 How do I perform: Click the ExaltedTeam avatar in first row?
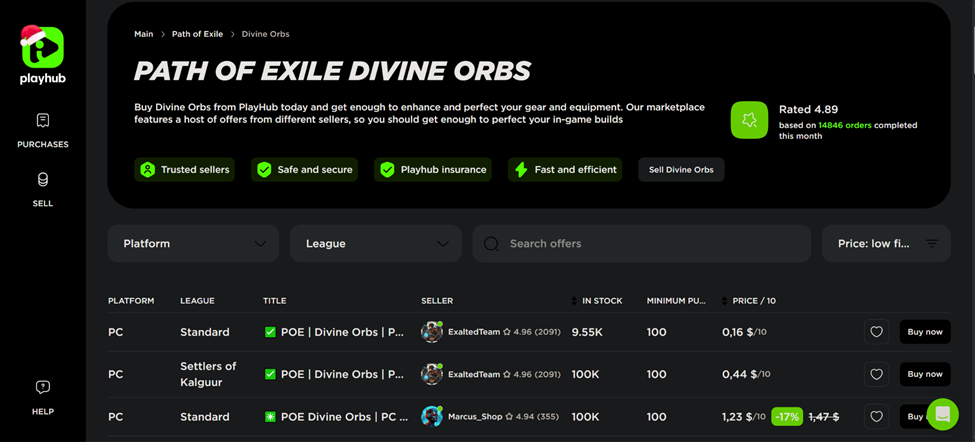coord(432,332)
